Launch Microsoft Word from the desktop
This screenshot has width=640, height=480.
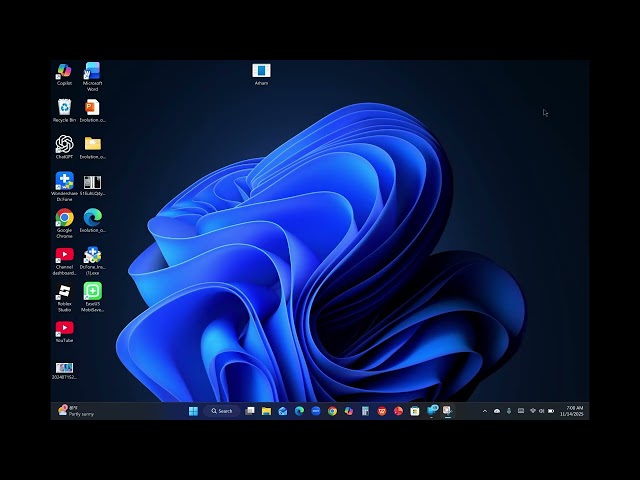(92, 71)
